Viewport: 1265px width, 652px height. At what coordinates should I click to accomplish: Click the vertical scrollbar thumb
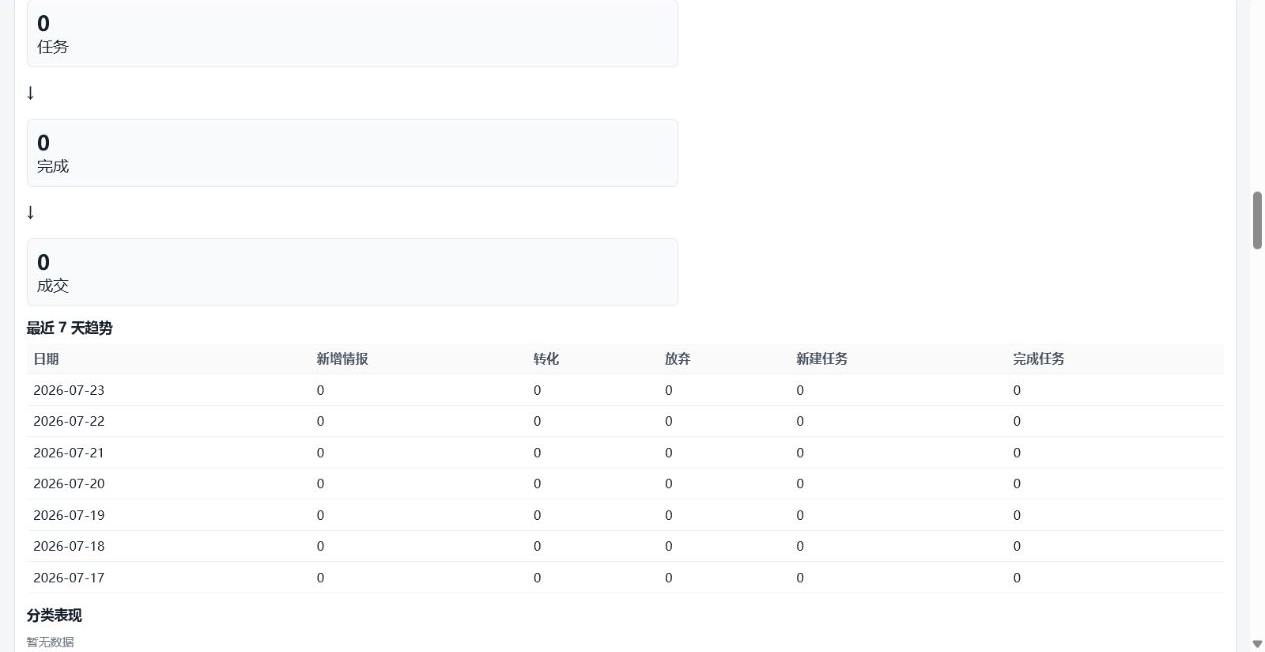coord(1257,220)
